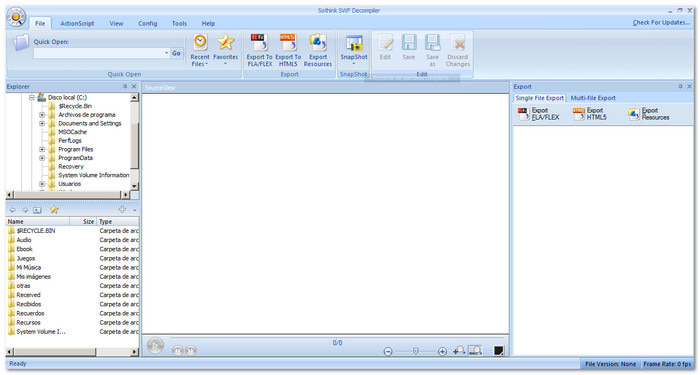Viewport: 700px width, 375px height.
Task: Switch to Single File Export tab
Action: [539, 98]
